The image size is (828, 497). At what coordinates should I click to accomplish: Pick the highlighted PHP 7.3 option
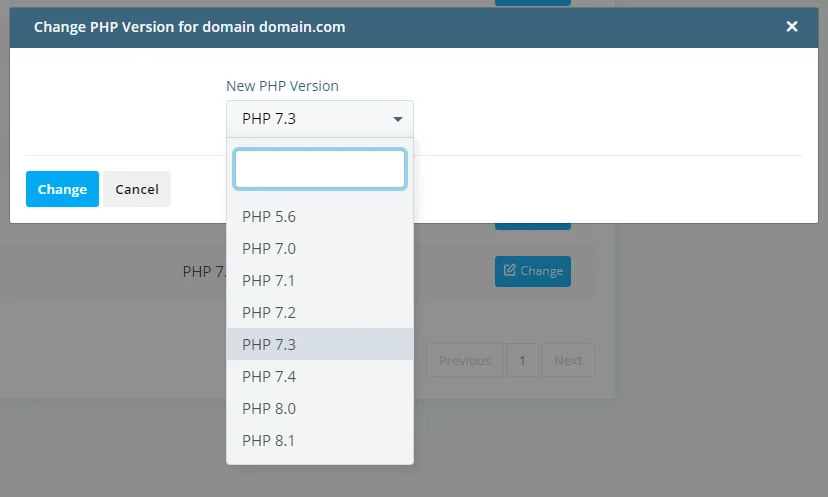(x=319, y=344)
